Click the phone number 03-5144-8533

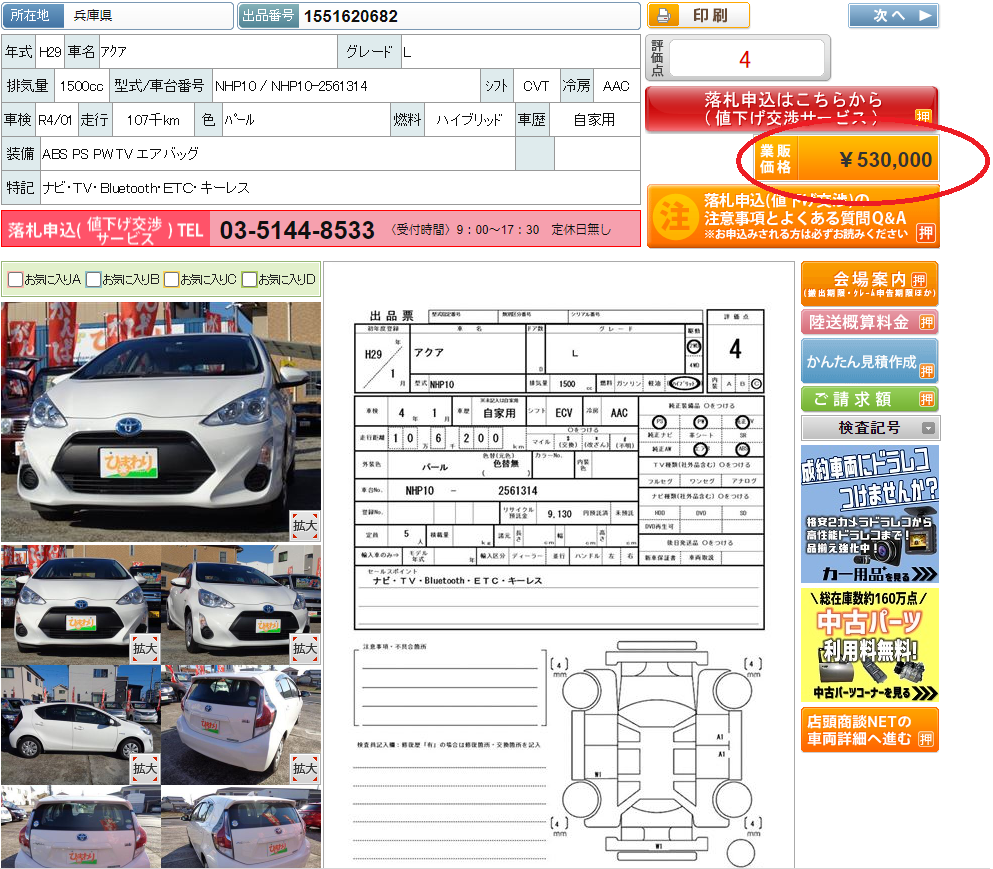pos(297,230)
